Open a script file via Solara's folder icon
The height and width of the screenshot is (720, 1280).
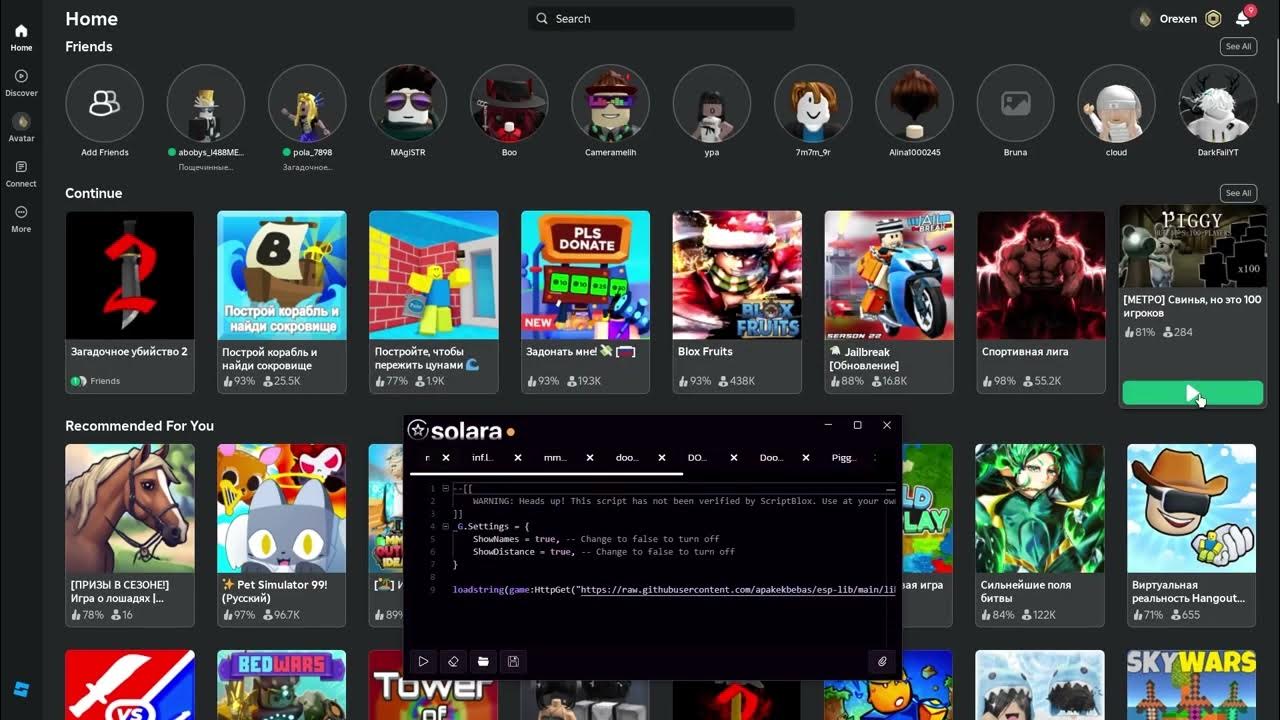[x=483, y=661]
